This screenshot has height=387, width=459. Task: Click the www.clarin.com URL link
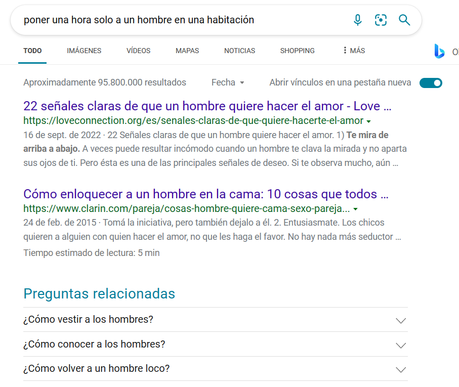pos(187,209)
